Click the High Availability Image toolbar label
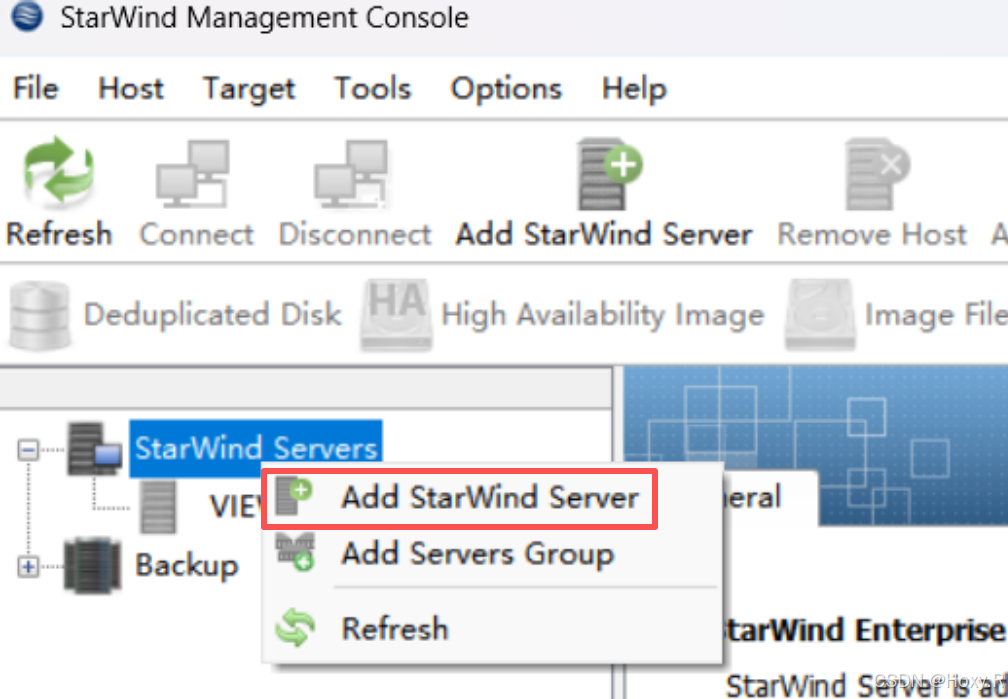 [602, 315]
